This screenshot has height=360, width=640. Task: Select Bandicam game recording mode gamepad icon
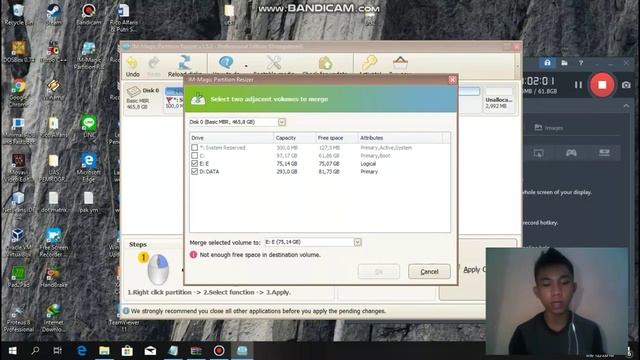571,153
